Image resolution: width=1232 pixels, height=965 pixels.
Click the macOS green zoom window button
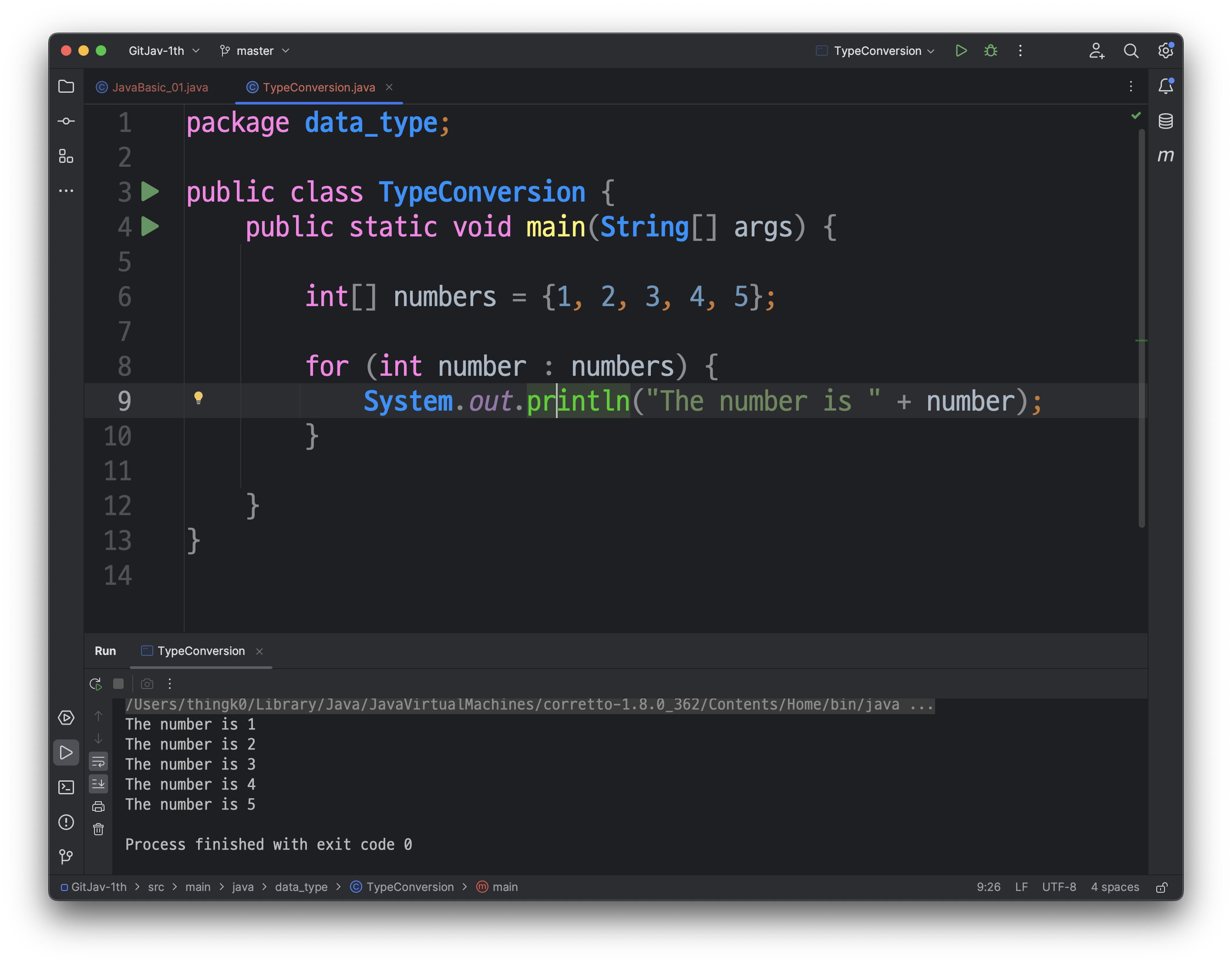[x=101, y=51]
